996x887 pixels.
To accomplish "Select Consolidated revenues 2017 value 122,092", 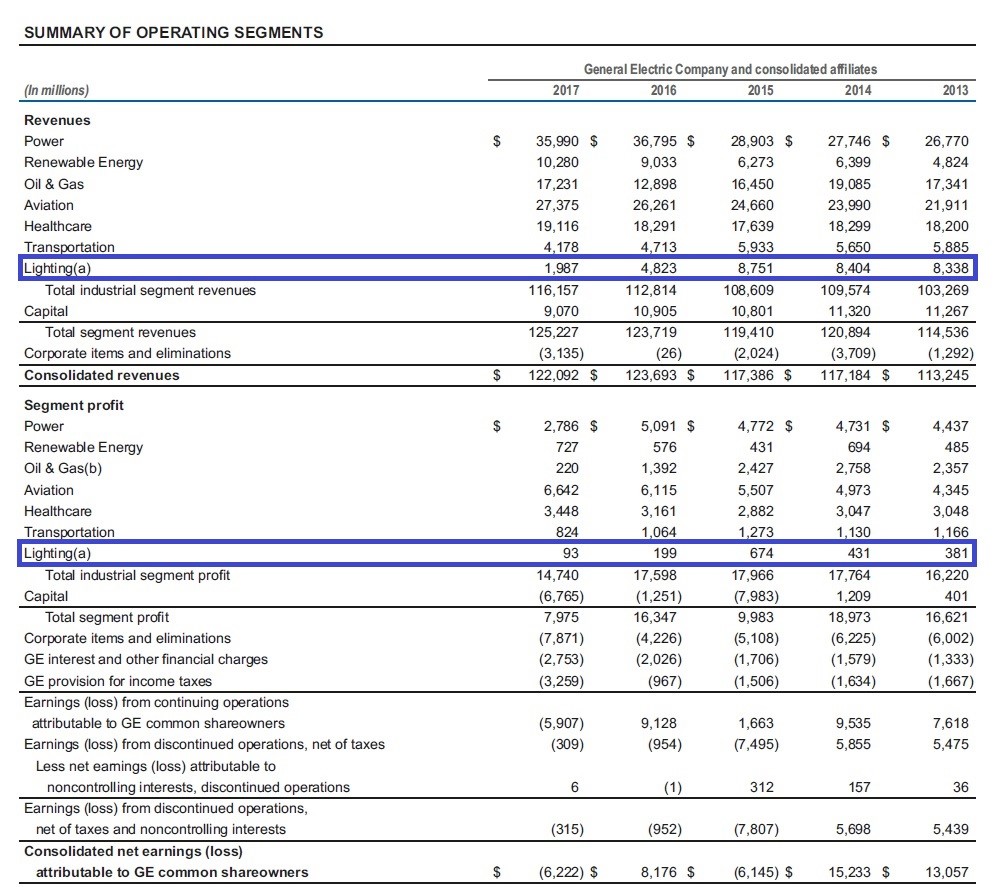I will point(553,376).
